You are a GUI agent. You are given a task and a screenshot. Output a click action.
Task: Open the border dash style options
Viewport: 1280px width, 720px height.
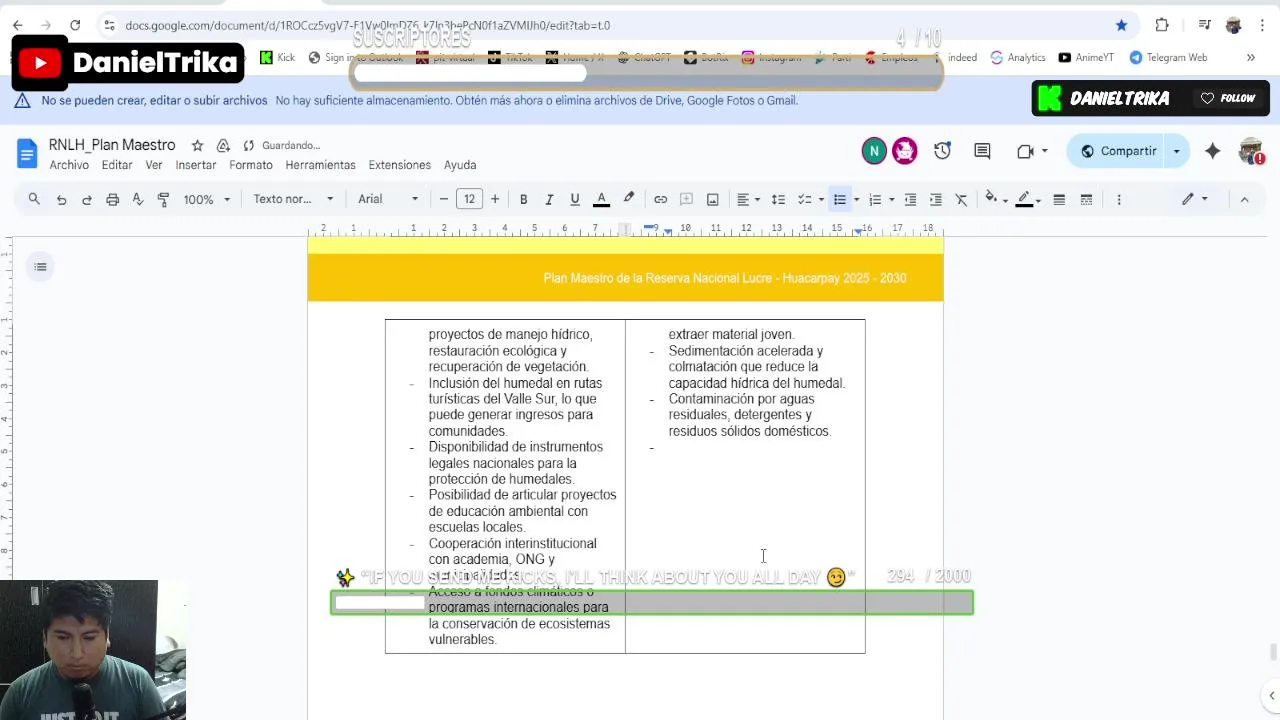pos(1085,199)
